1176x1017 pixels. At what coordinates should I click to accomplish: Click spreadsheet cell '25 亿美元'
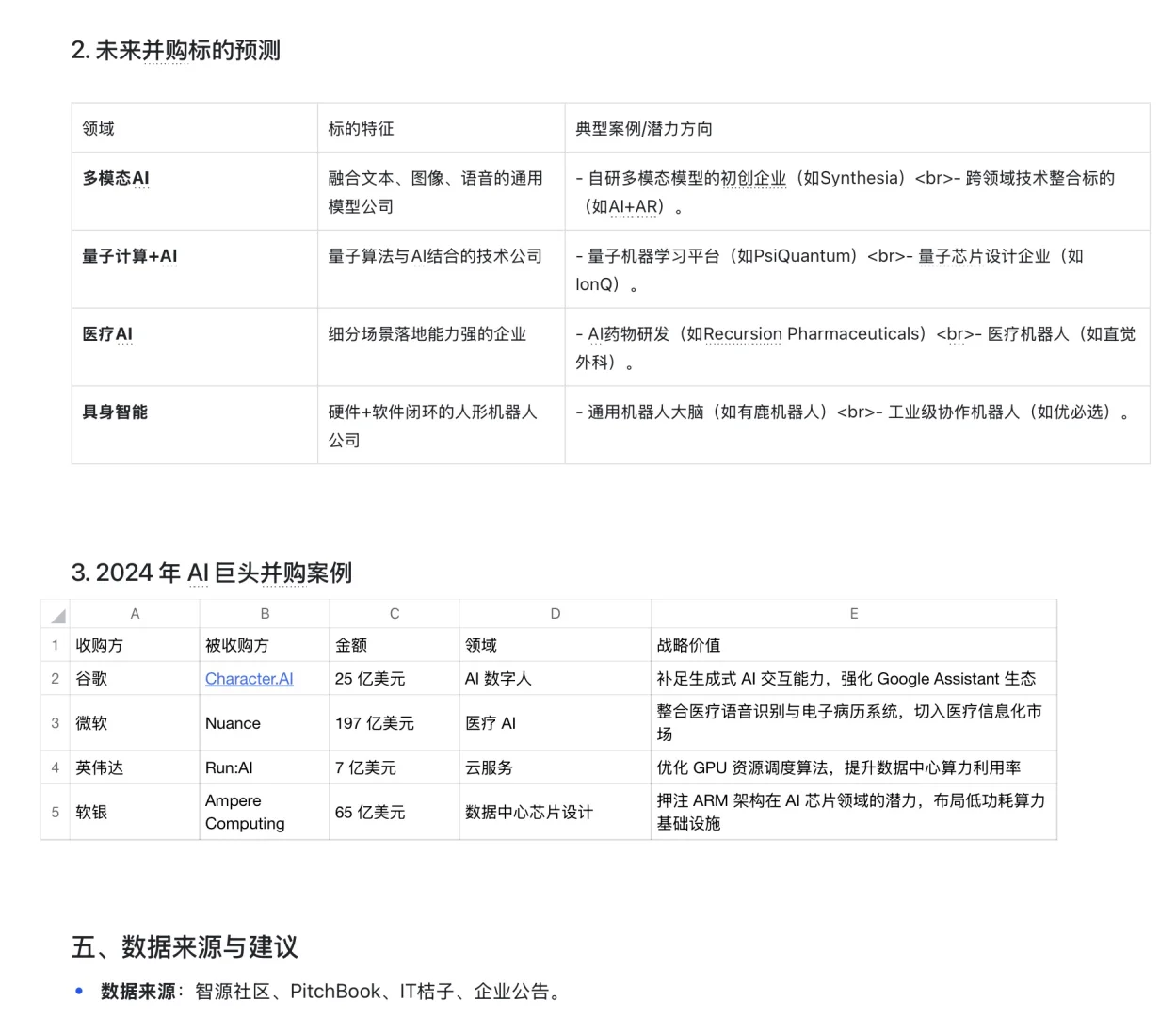(x=395, y=678)
